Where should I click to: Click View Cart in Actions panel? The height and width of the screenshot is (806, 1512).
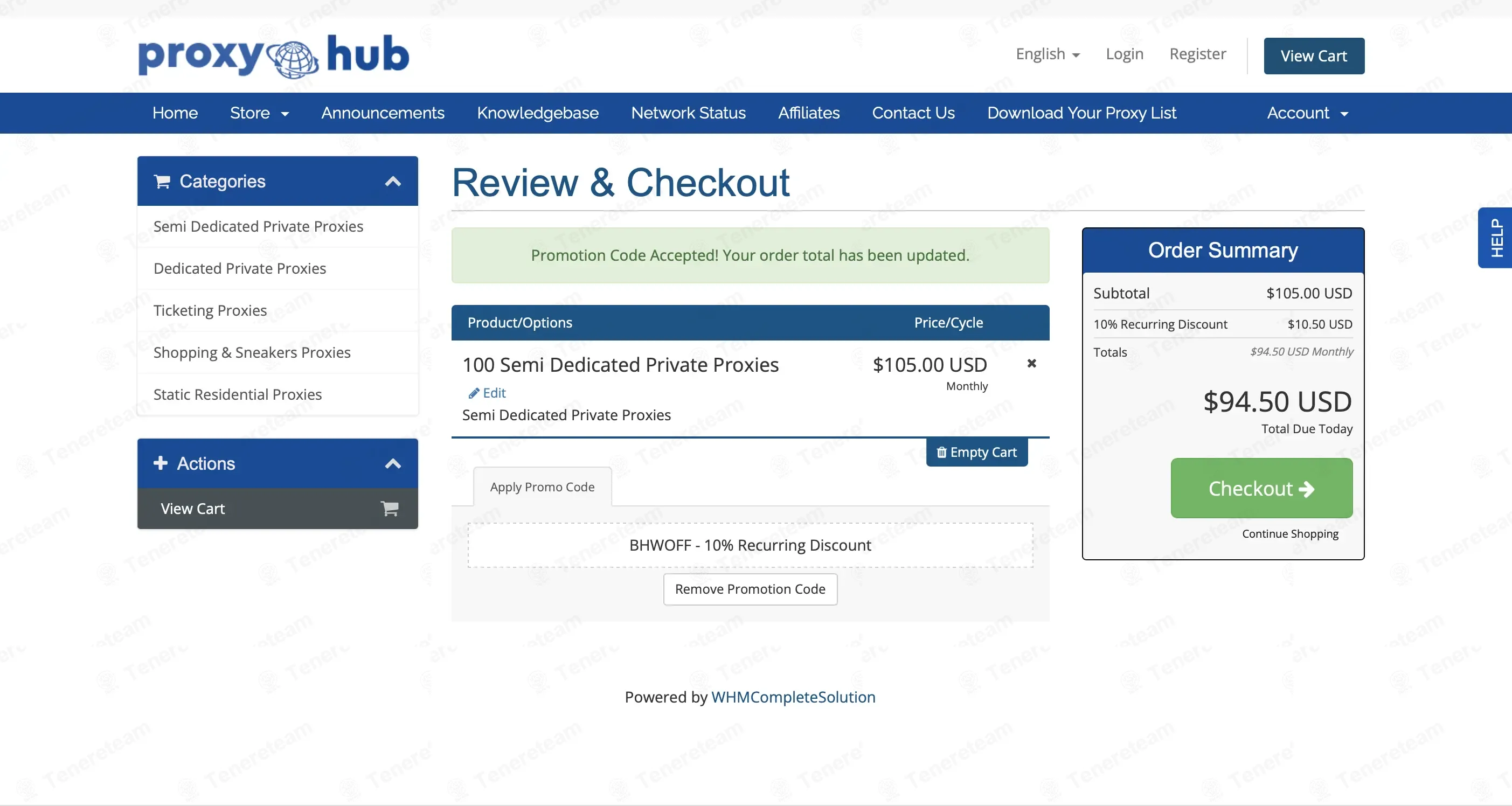click(278, 509)
